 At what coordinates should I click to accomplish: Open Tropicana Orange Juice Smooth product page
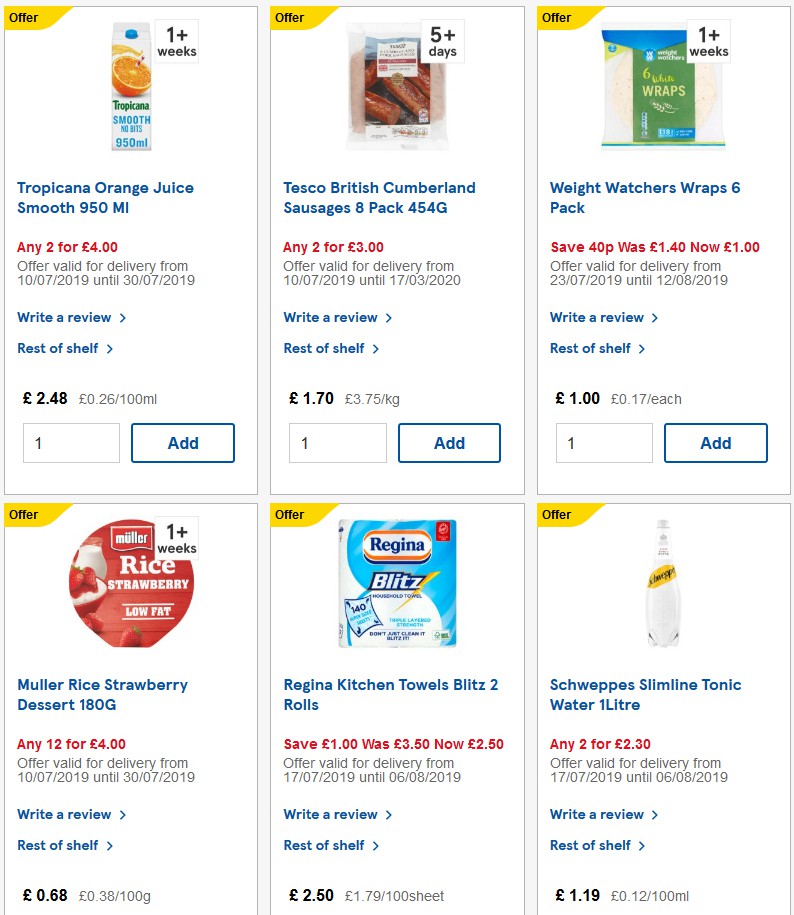click(x=105, y=197)
